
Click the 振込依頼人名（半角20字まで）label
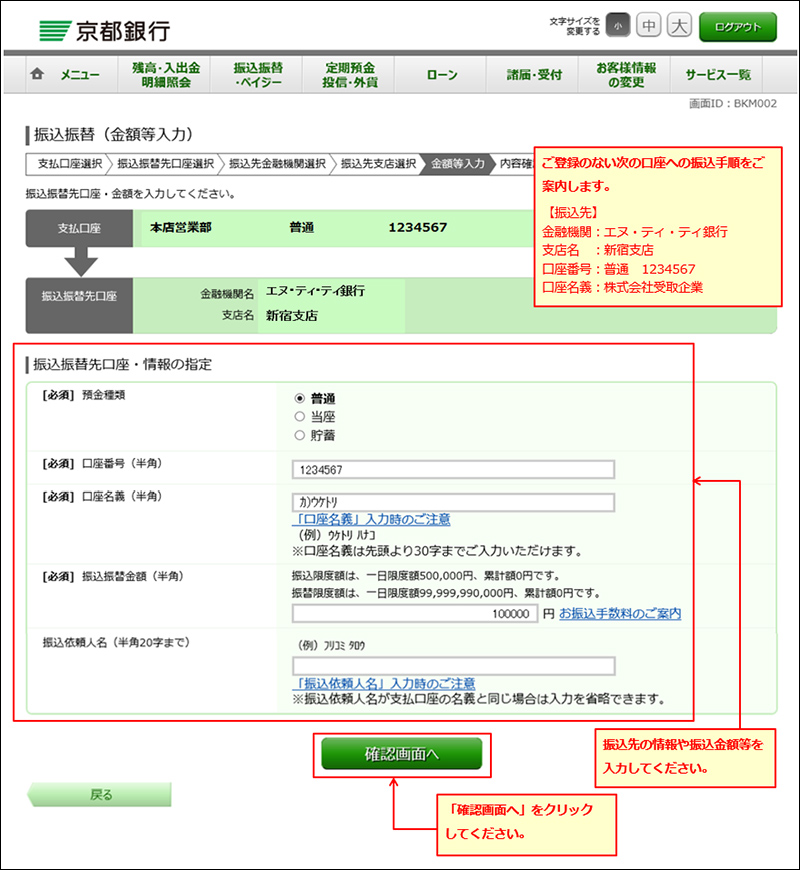116,642
